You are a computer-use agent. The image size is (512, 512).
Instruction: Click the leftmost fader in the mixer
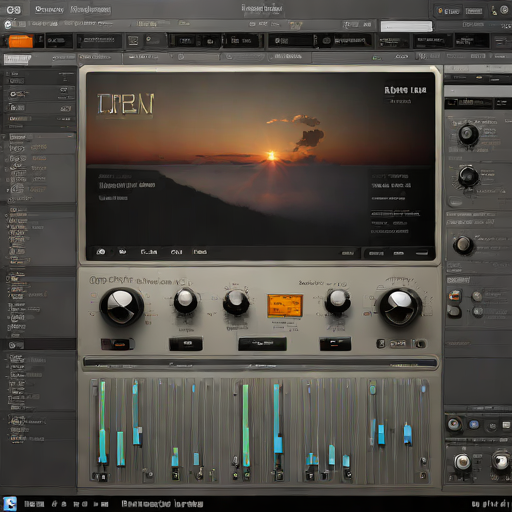[103, 422]
